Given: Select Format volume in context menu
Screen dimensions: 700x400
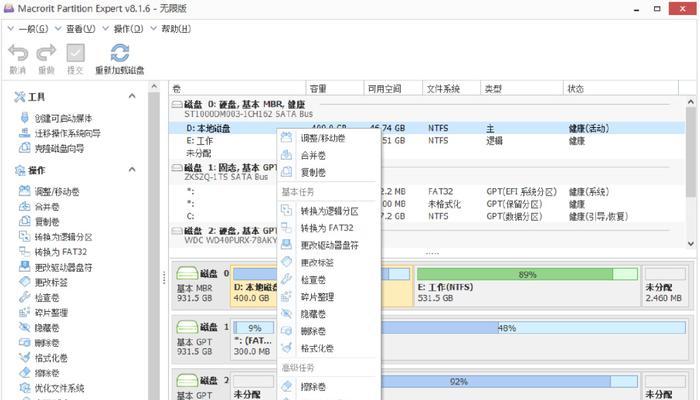Looking at the screenshot, I should (x=329, y=348).
